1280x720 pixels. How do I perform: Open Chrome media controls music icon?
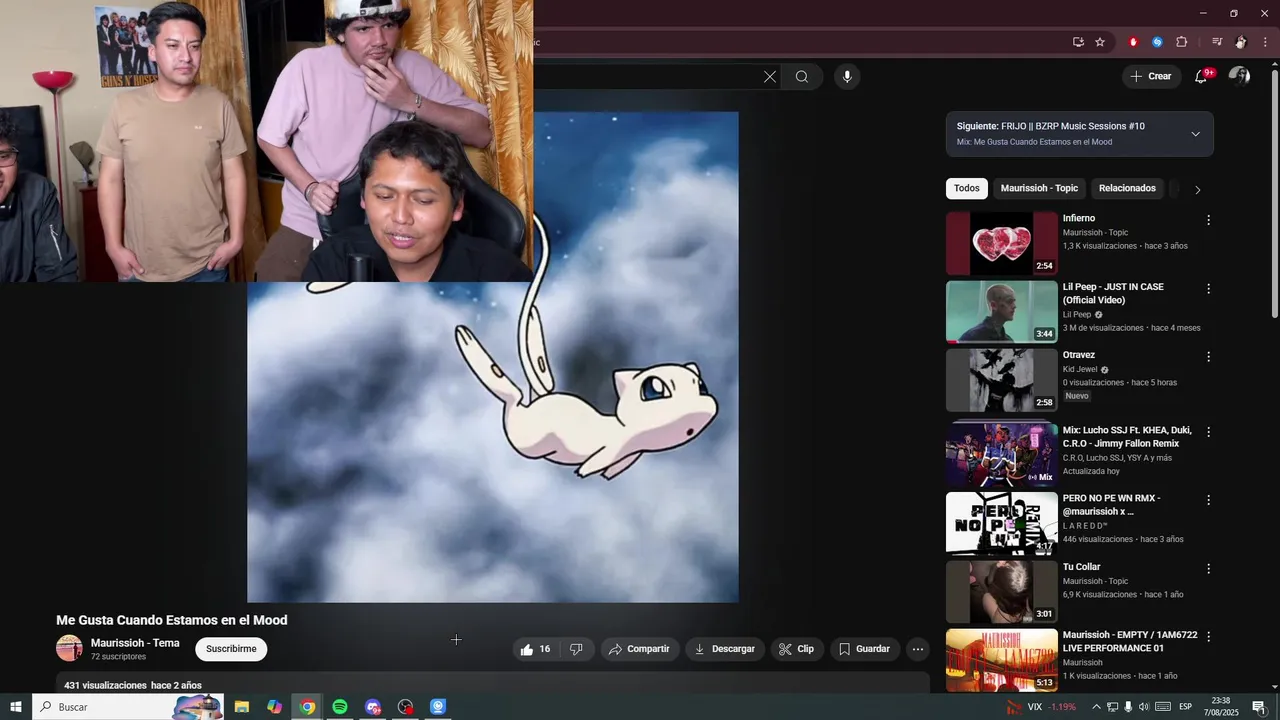click(x=1216, y=42)
